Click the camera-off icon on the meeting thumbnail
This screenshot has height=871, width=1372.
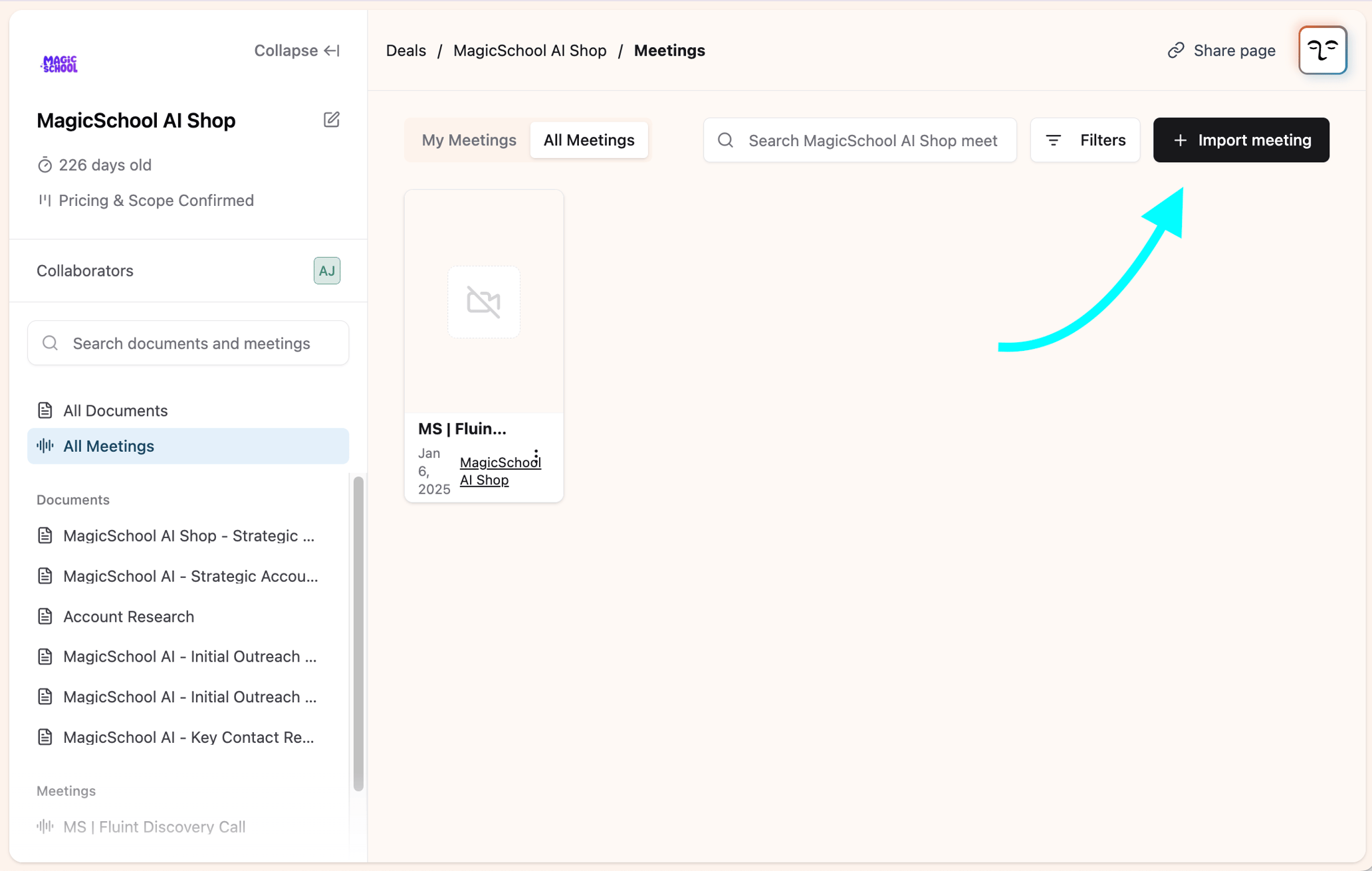(x=483, y=302)
